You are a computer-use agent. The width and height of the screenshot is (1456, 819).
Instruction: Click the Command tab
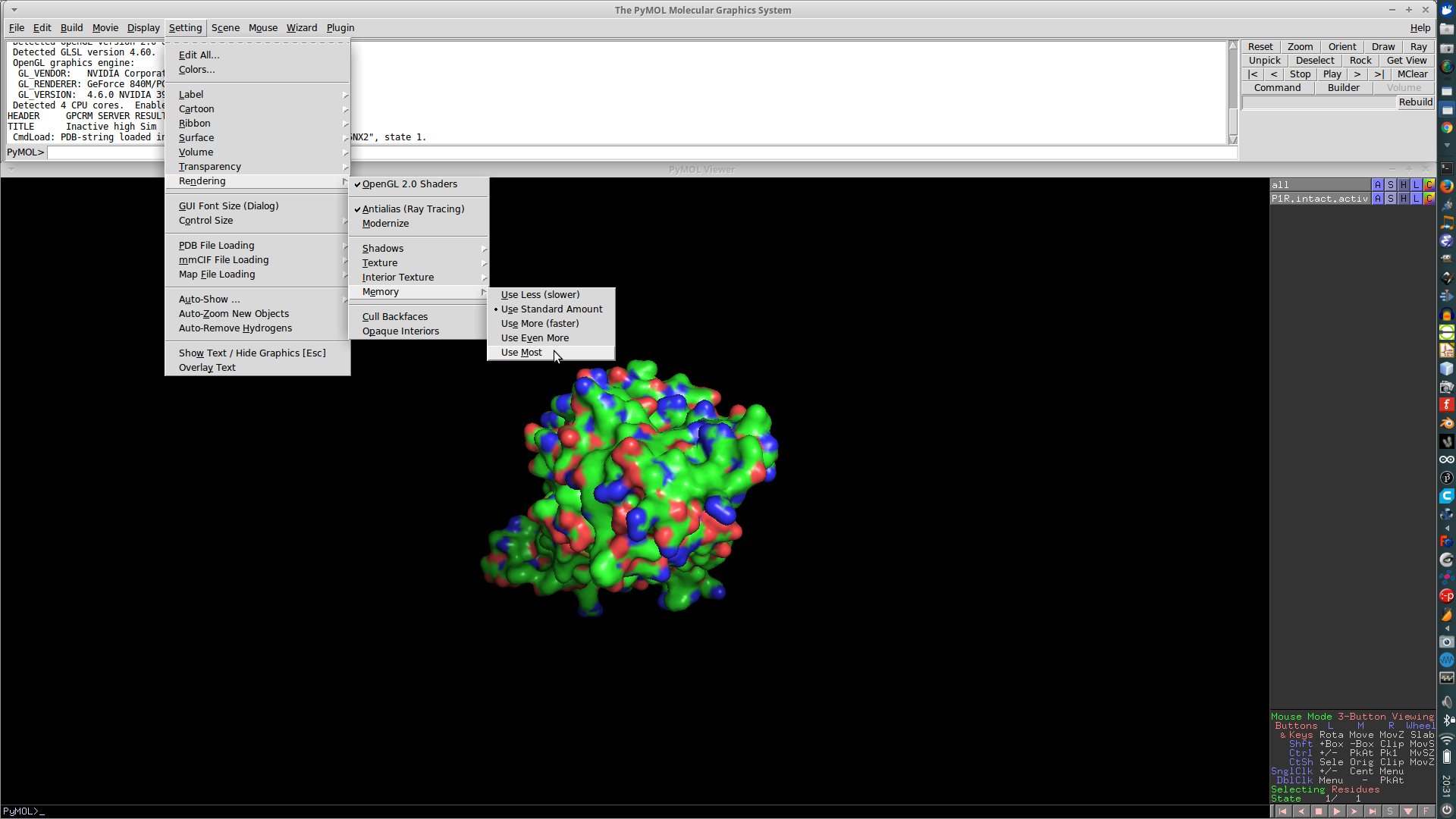(x=1277, y=87)
